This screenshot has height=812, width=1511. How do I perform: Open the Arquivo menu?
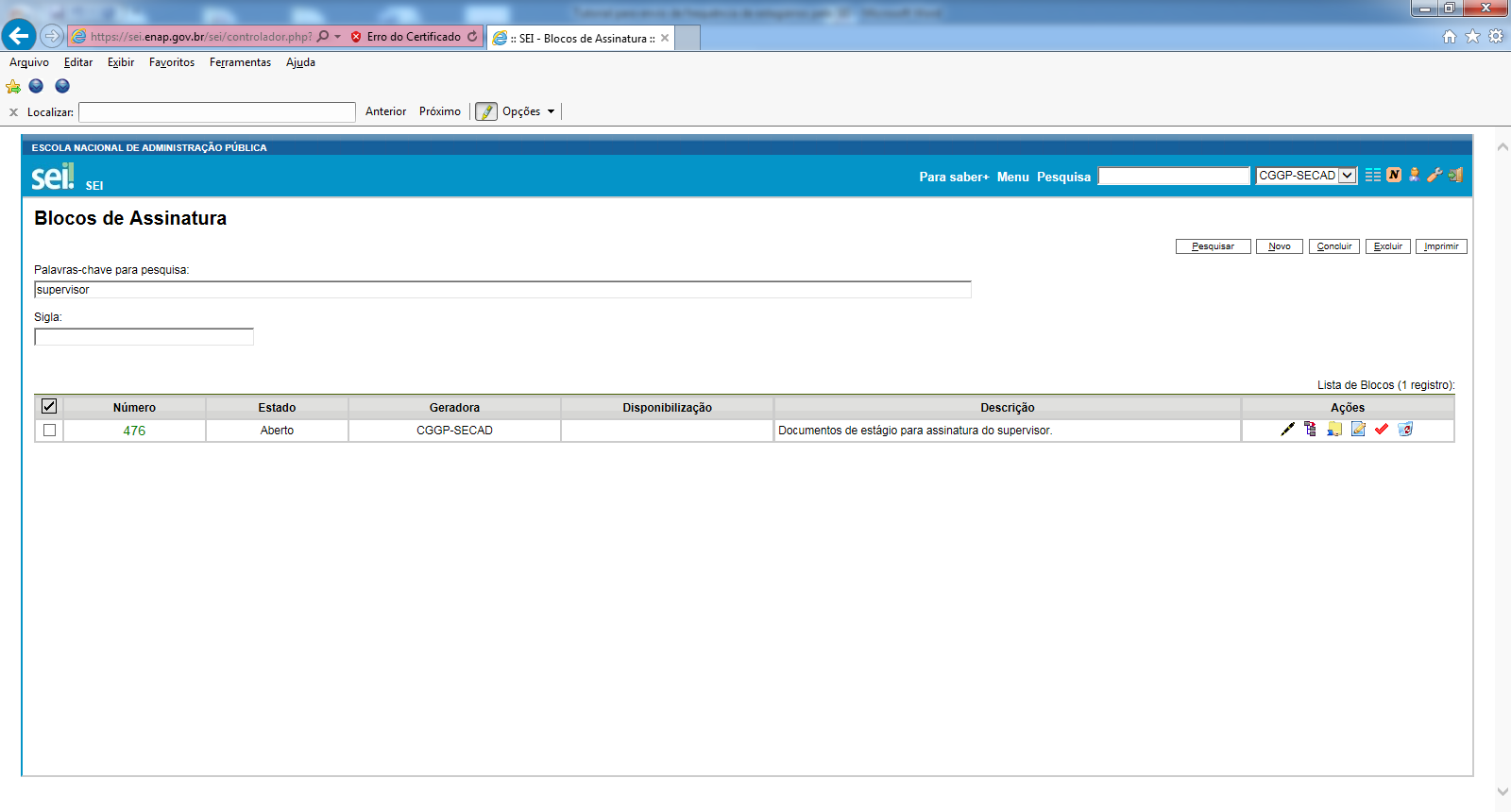tap(29, 62)
